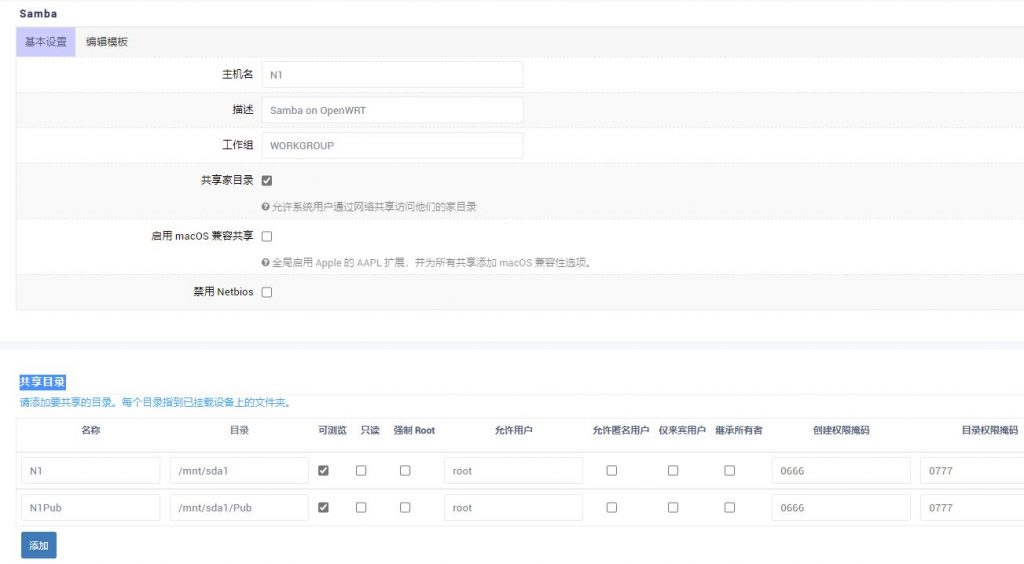Check 继承所有者 for the N1 share
Viewport: 1024px width, 564px height.
730,471
